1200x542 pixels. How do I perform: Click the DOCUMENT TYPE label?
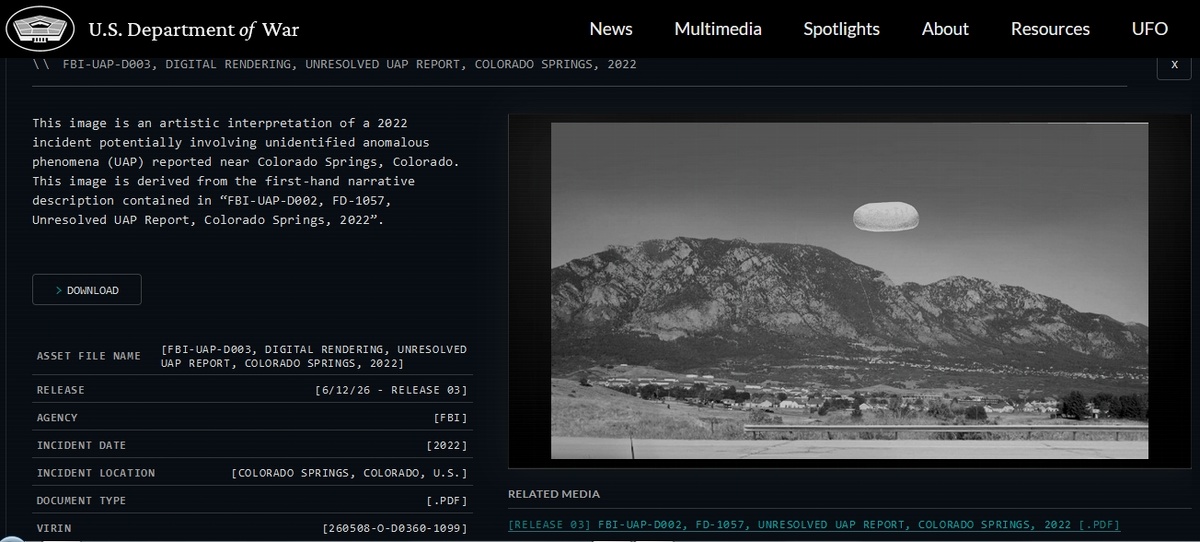pyautogui.click(x=82, y=500)
